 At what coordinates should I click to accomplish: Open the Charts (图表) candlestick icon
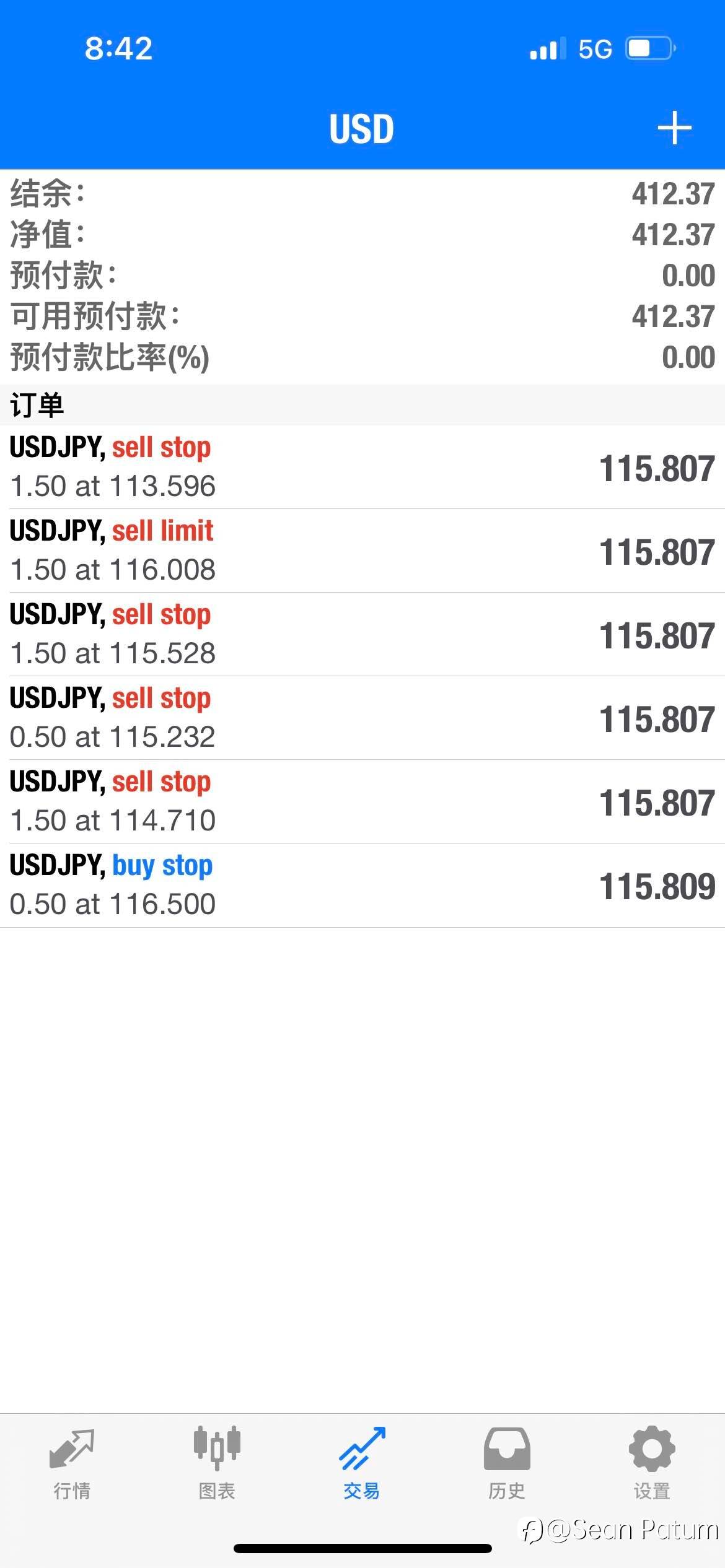coord(217,1448)
